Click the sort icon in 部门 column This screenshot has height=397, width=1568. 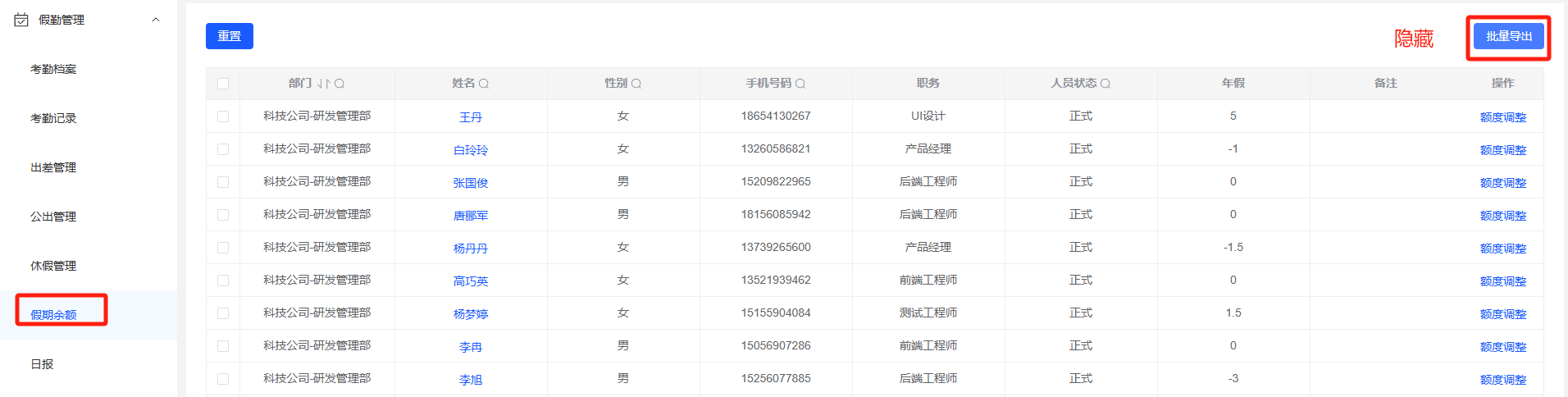(x=324, y=84)
